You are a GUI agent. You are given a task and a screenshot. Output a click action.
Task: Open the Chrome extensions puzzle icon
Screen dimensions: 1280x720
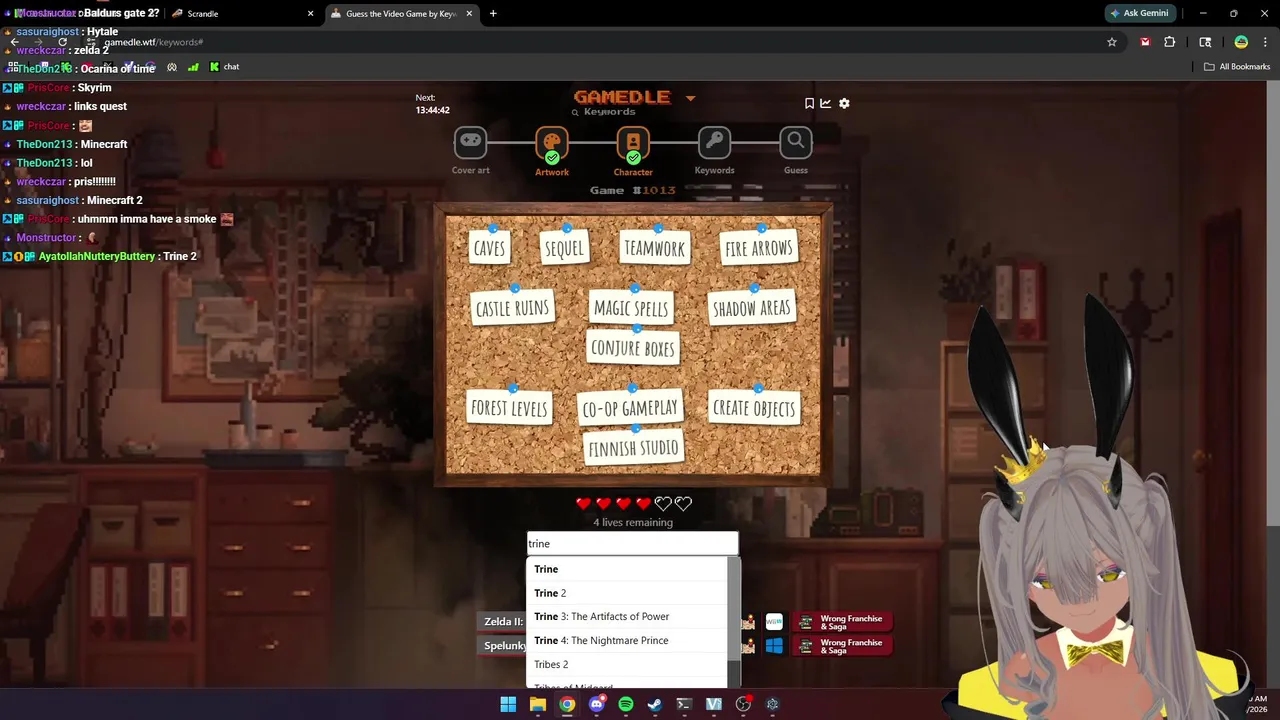1169,42
